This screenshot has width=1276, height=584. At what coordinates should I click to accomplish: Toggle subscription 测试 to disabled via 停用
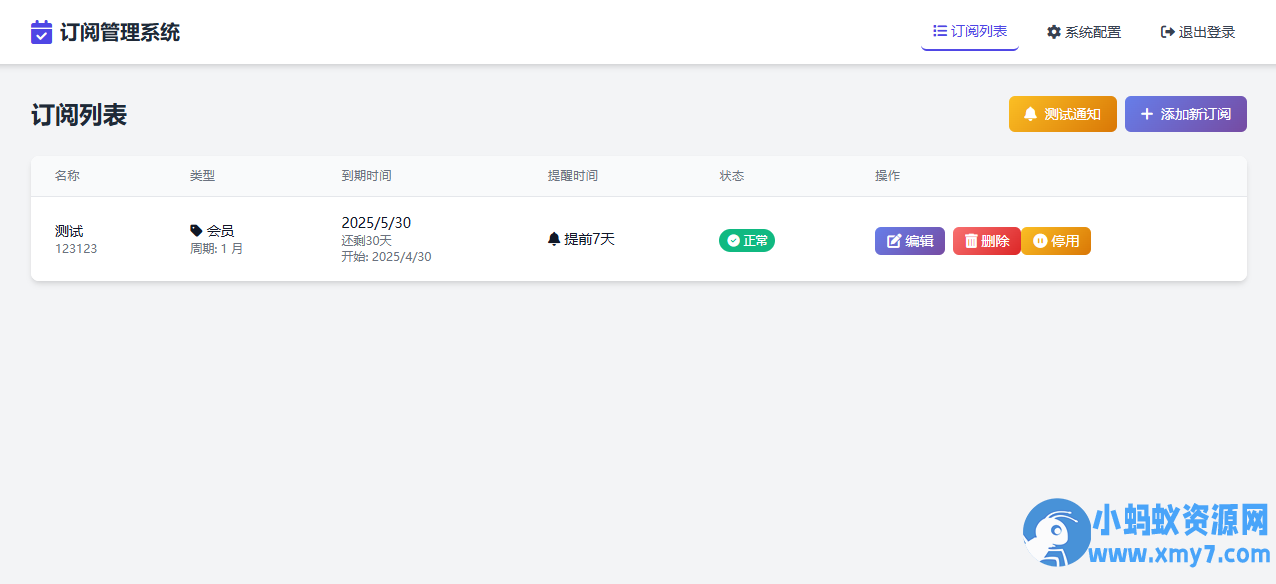(x=1056, y=240)
